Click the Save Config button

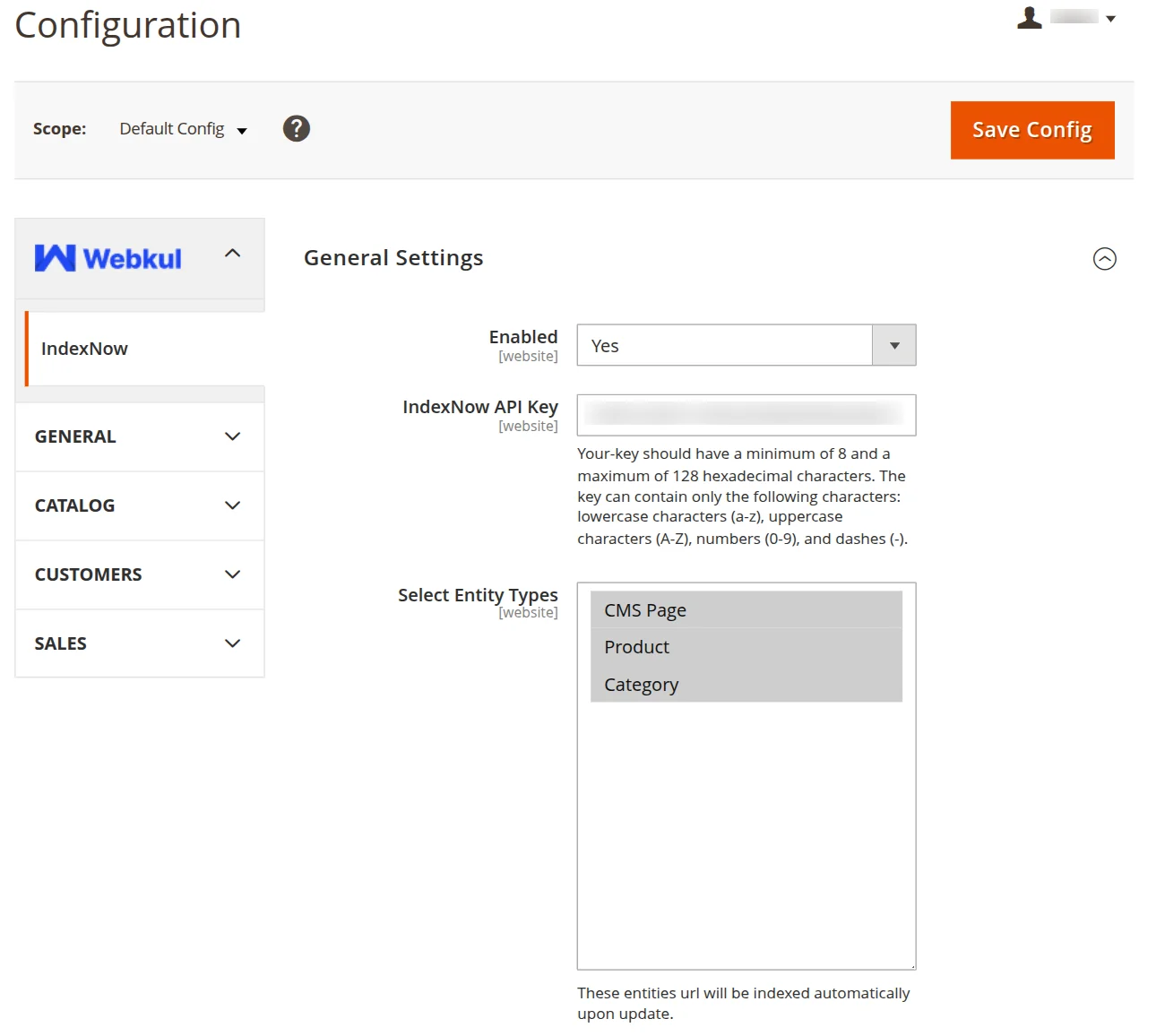pyautogui.click(x=1032, y=130)
